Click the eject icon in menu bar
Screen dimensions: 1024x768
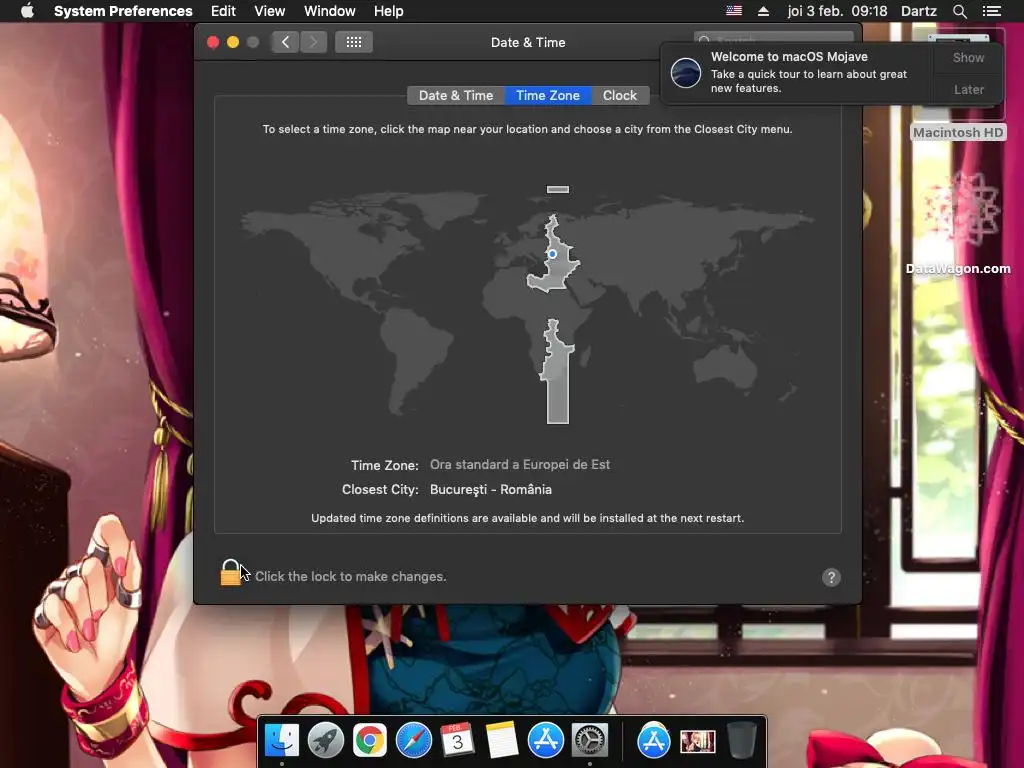[763, 11]
